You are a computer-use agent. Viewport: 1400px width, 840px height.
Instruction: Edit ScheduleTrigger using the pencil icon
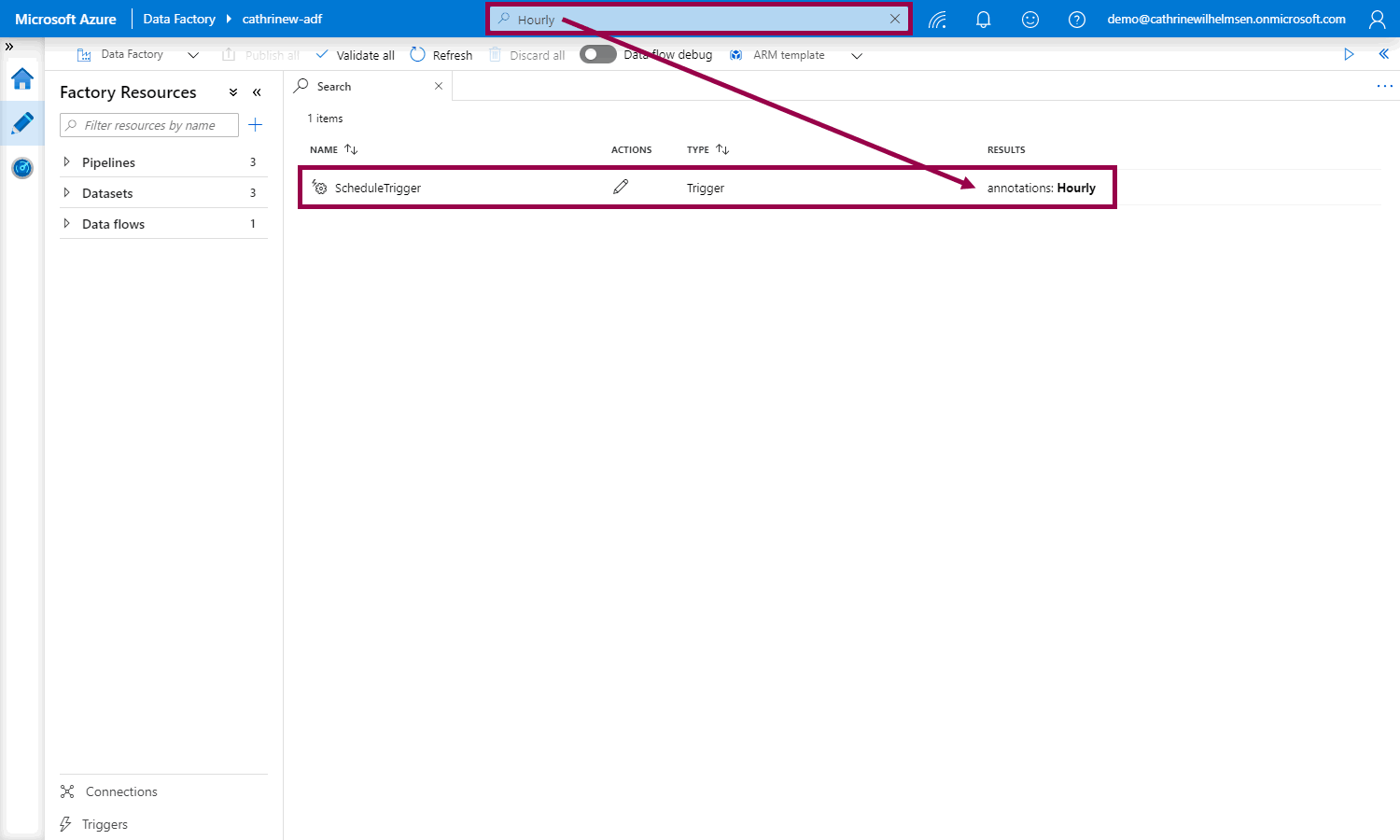[621, 188]
